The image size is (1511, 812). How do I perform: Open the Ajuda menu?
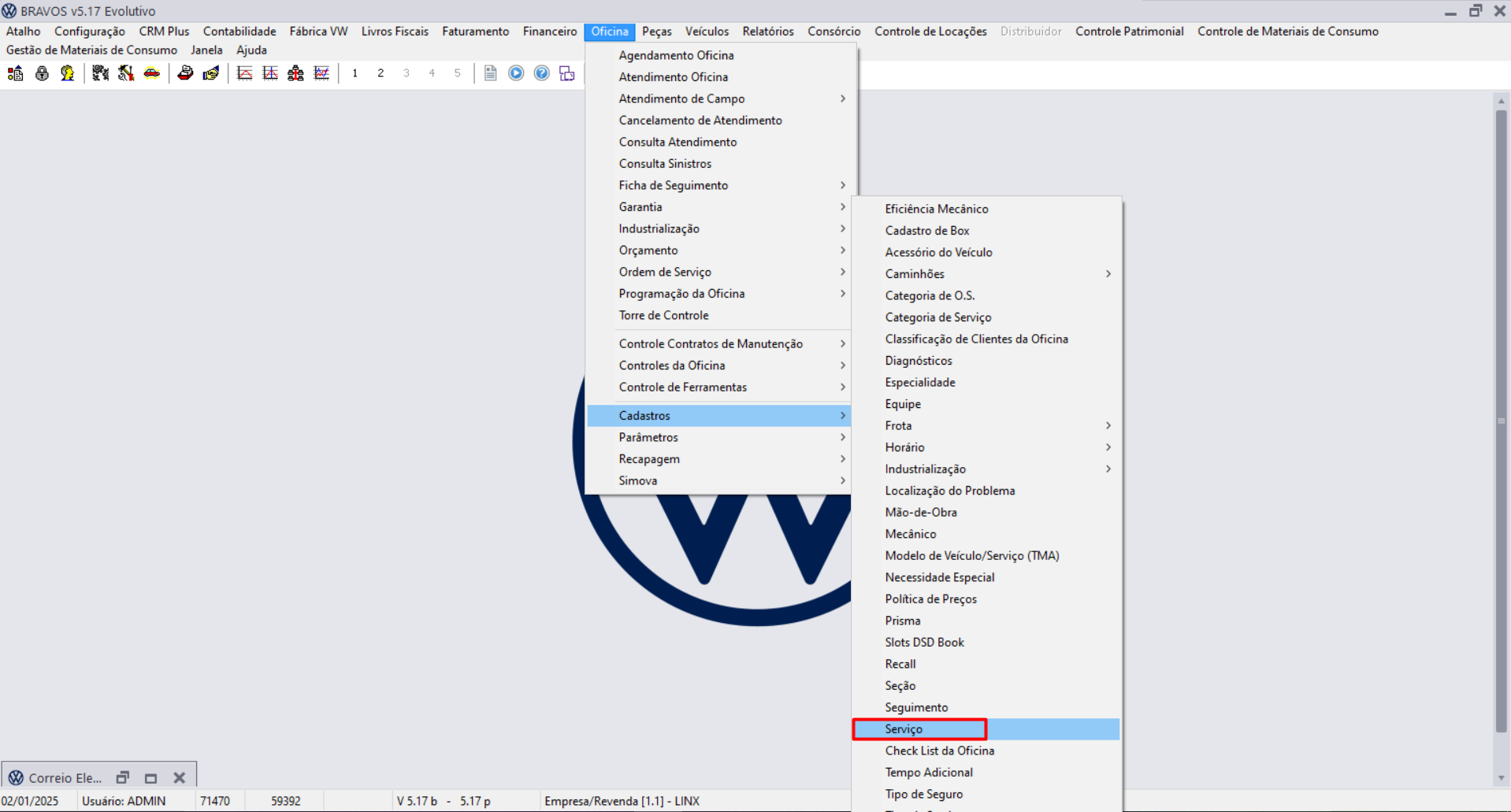(x=251, y=50)
